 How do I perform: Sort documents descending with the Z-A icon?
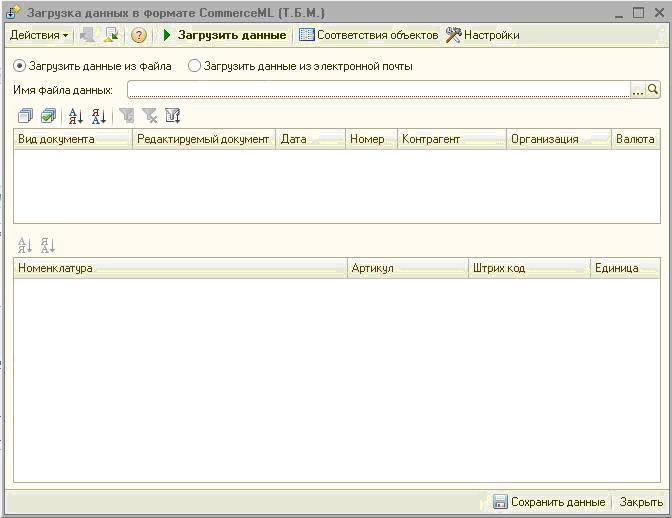pyautogui.click(x=98, y=116)
